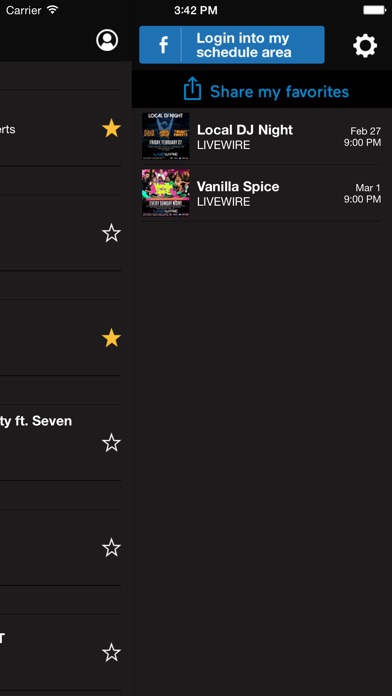
Task: Open the user profile icon
Action: [107, 40]
